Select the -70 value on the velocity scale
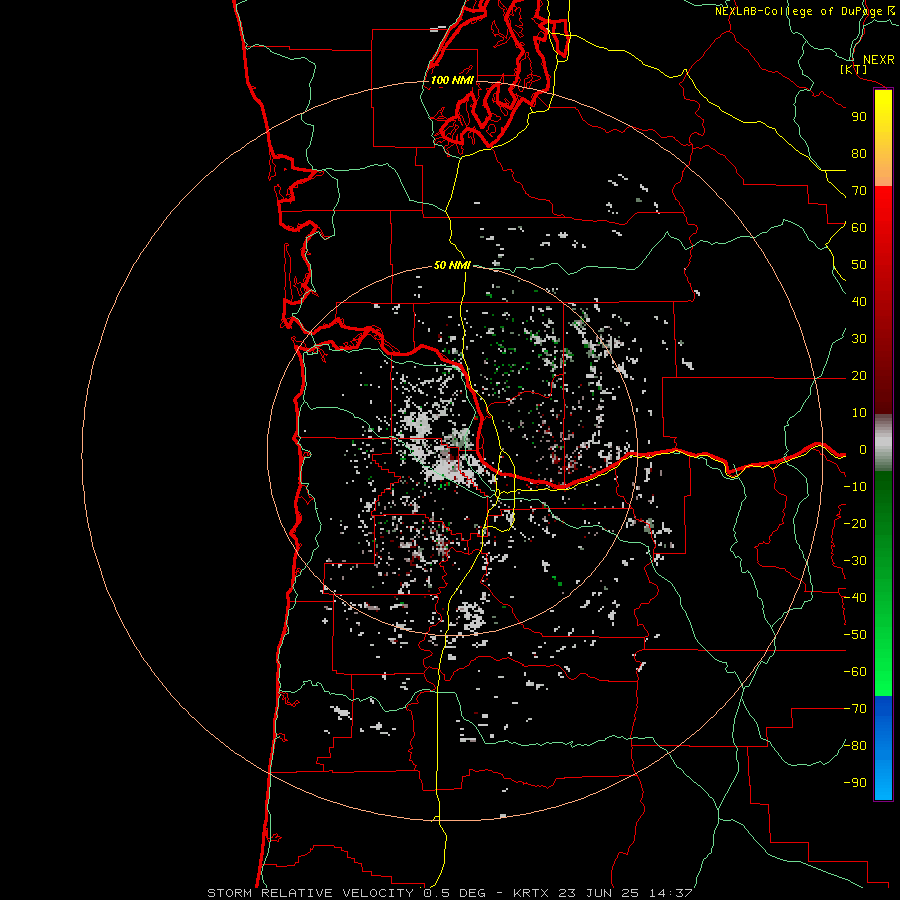The image size is (900, 900). [855, 709]
